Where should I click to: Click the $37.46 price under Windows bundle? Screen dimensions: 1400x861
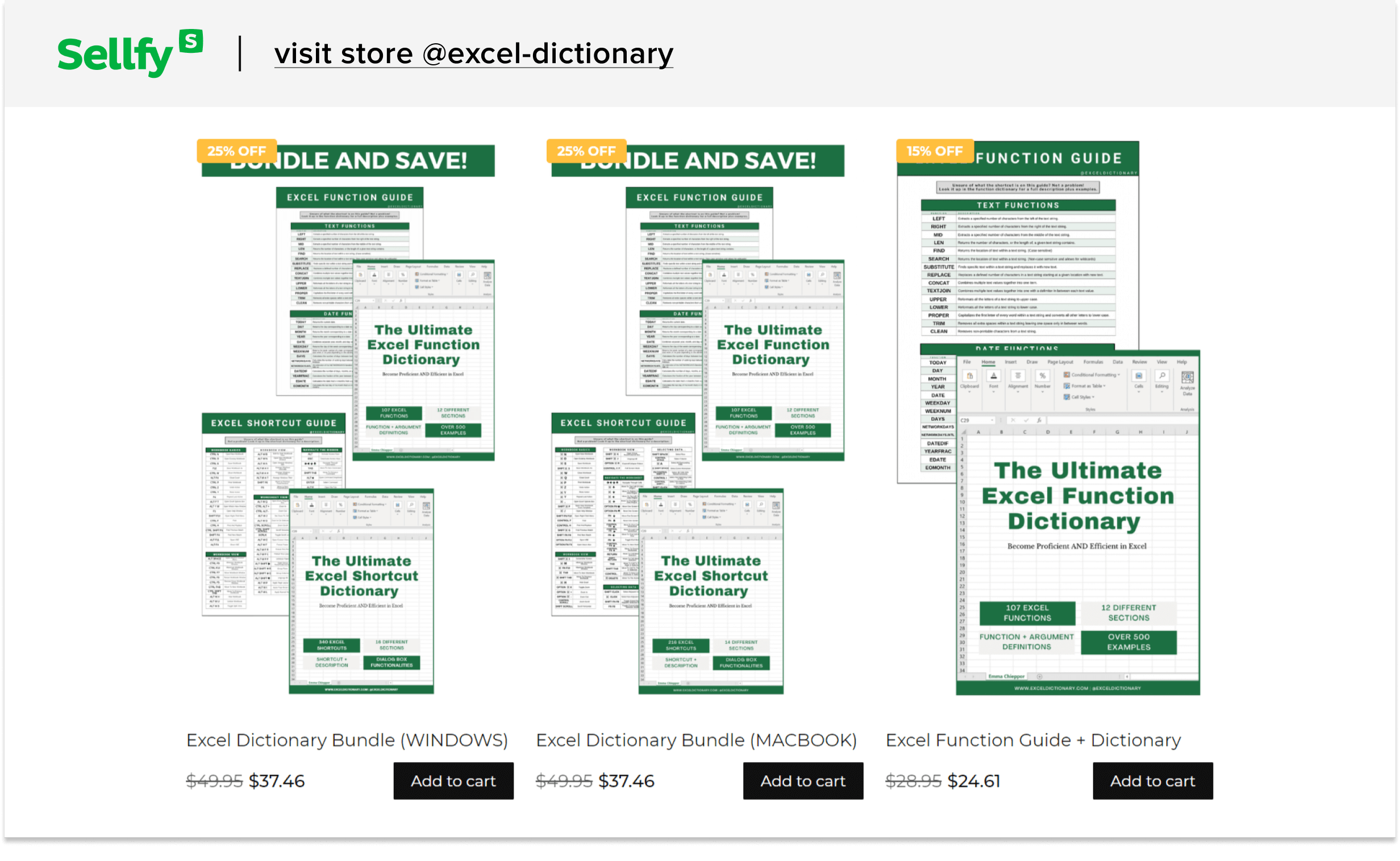pyautogui.click(x=277, y=781)
